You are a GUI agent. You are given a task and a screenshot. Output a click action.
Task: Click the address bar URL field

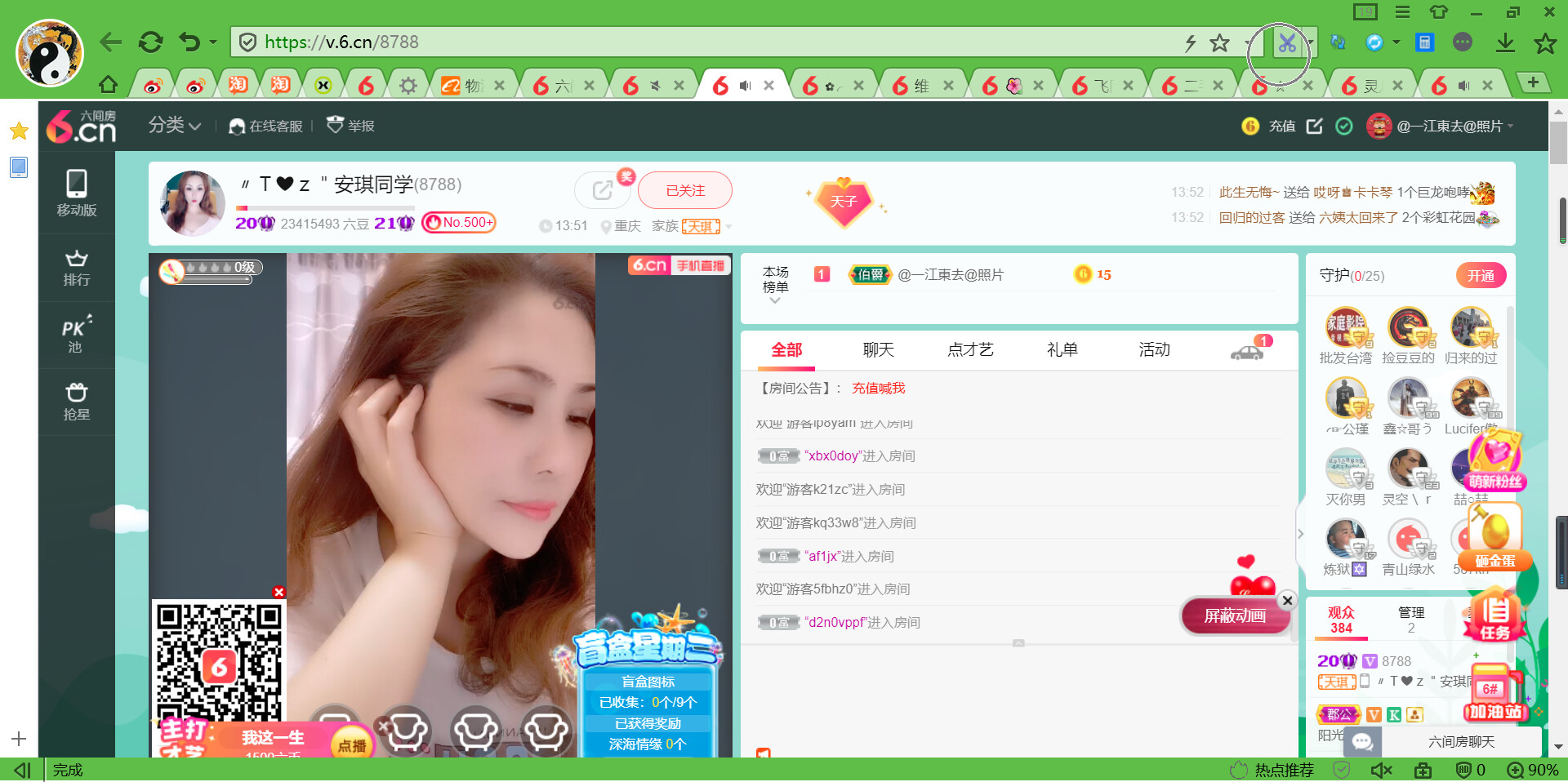pos(706,42)
